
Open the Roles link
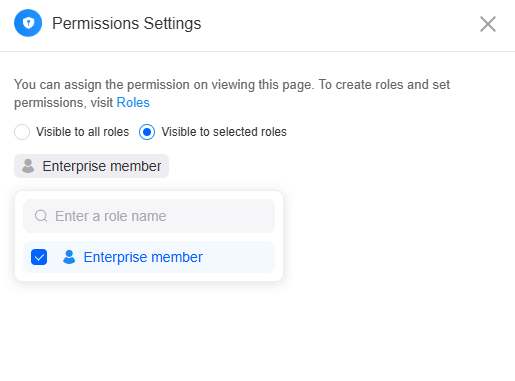(x=133, y=102)
